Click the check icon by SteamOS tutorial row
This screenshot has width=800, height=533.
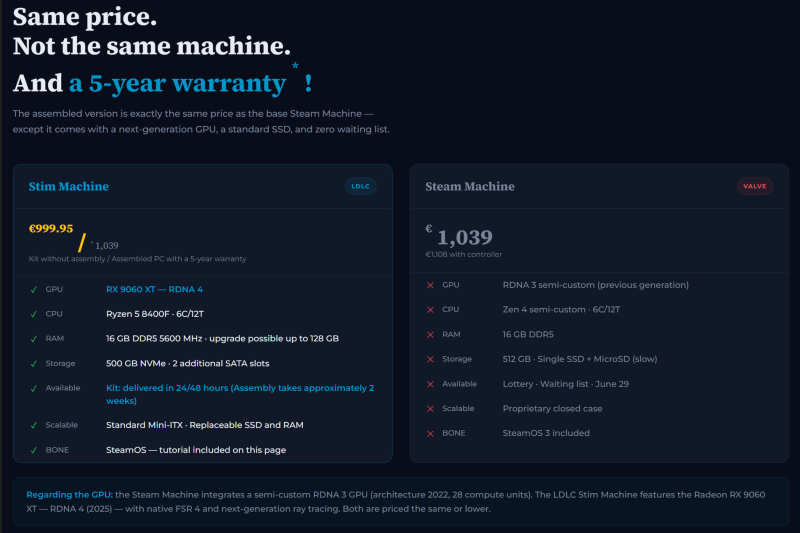pyautogui.click(x=34, y=450)
